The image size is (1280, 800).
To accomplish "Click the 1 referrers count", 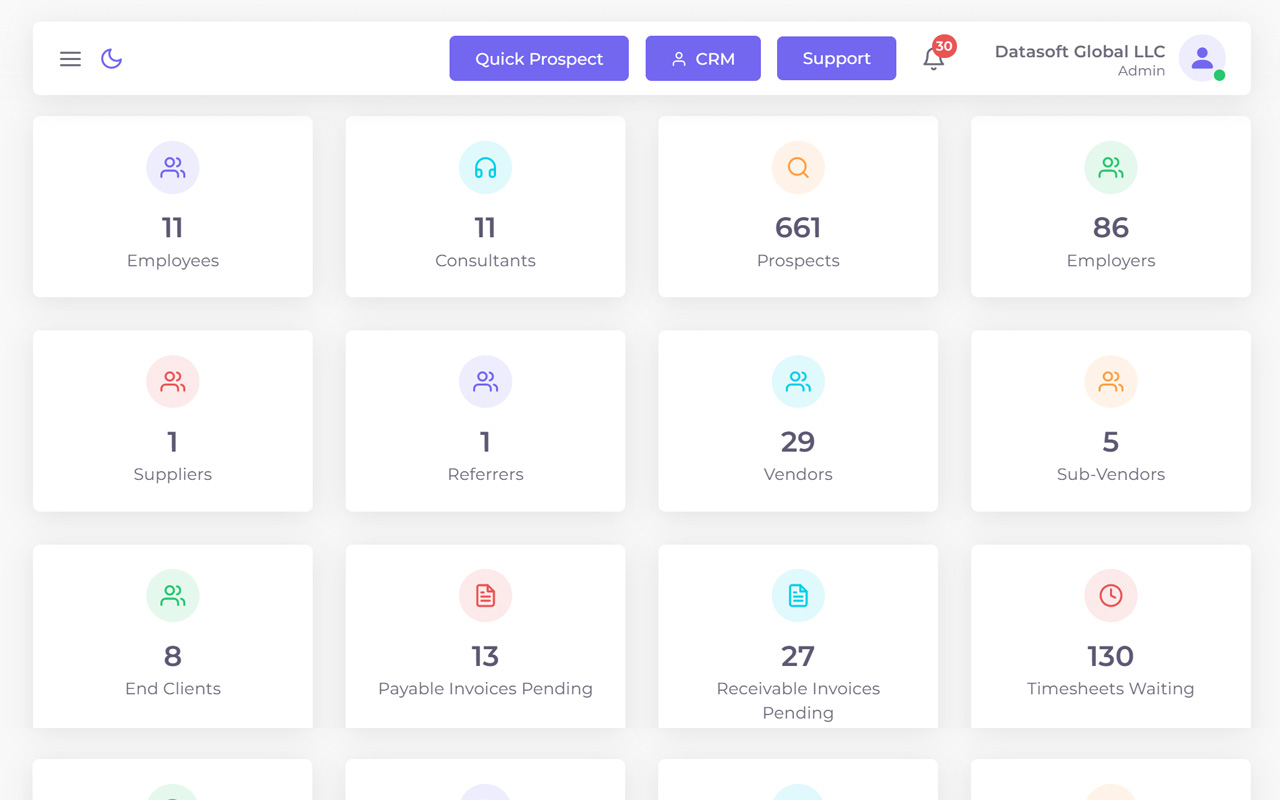I will click(485, 442).
